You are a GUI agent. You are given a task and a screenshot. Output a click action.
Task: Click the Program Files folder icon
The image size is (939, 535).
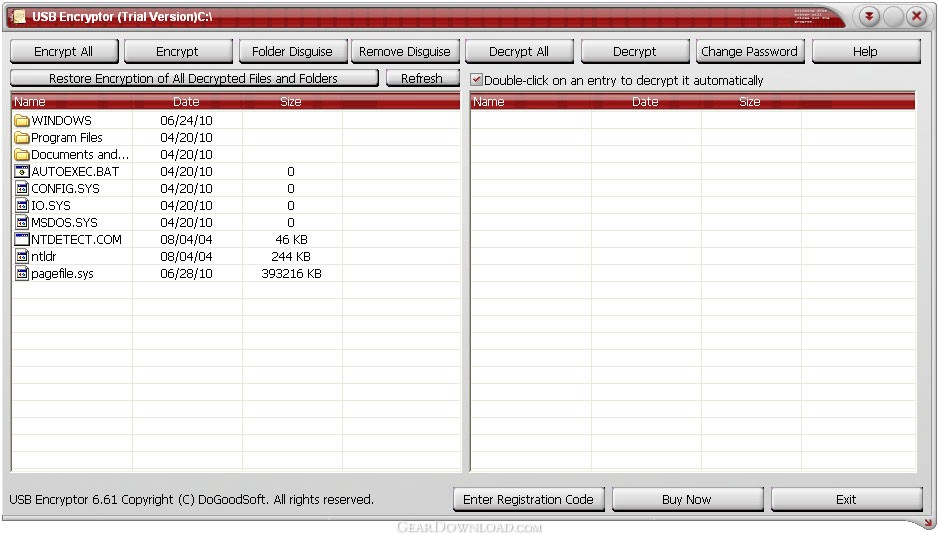pos(22,138)
